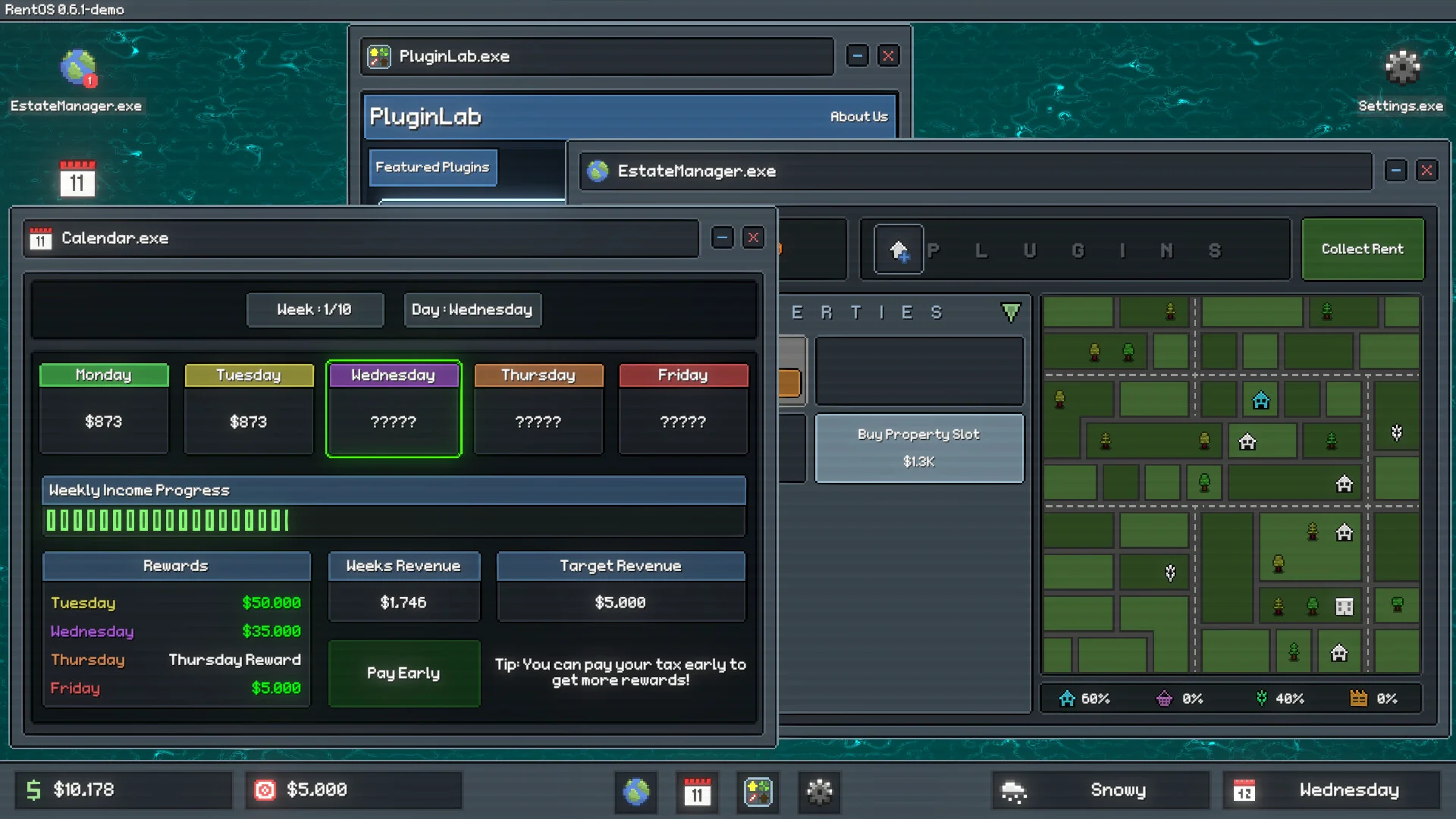The height and width of the screenshot is (819, 1456).
Task: Click the snowy weather cloud icon in the status bar
Action: [x=1014, y=791]
